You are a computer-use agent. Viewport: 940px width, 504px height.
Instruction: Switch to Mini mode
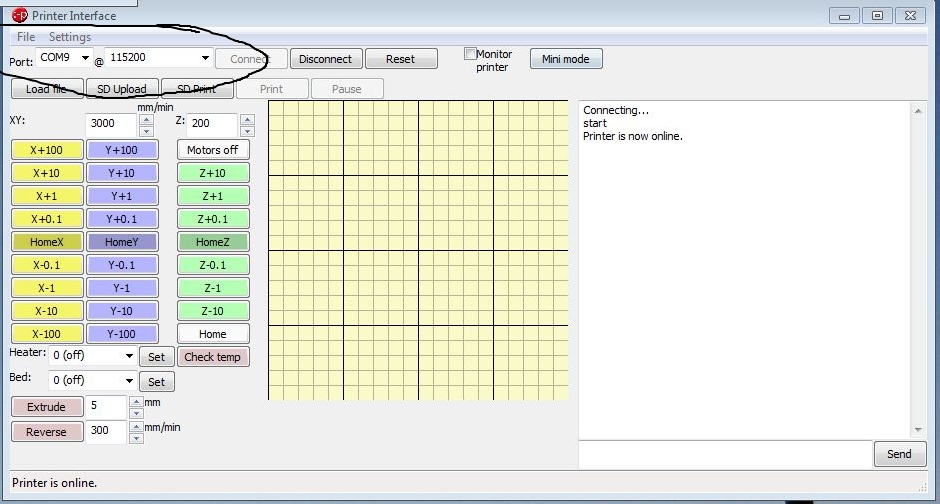(x=565, y=59)
